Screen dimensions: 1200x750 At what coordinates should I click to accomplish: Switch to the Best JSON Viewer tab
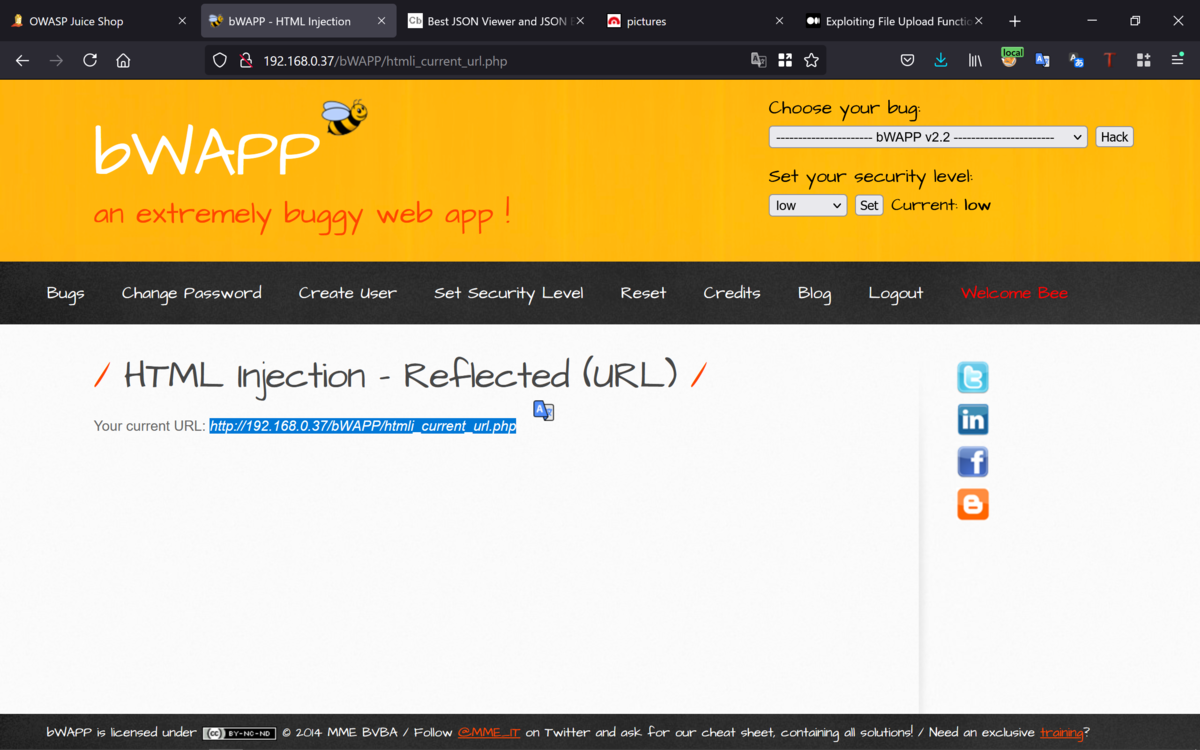pyautogui.click(x=497, y=21)
